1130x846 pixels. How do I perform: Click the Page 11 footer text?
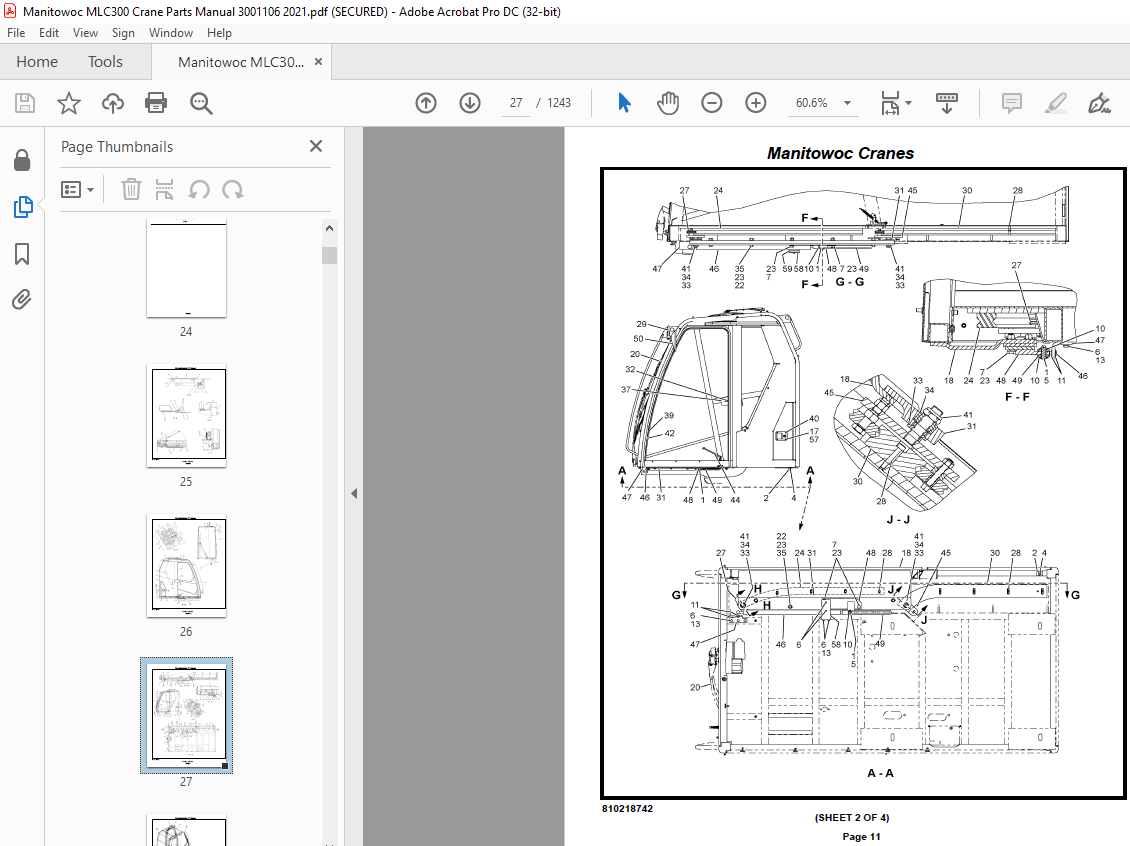pos(861,837)
